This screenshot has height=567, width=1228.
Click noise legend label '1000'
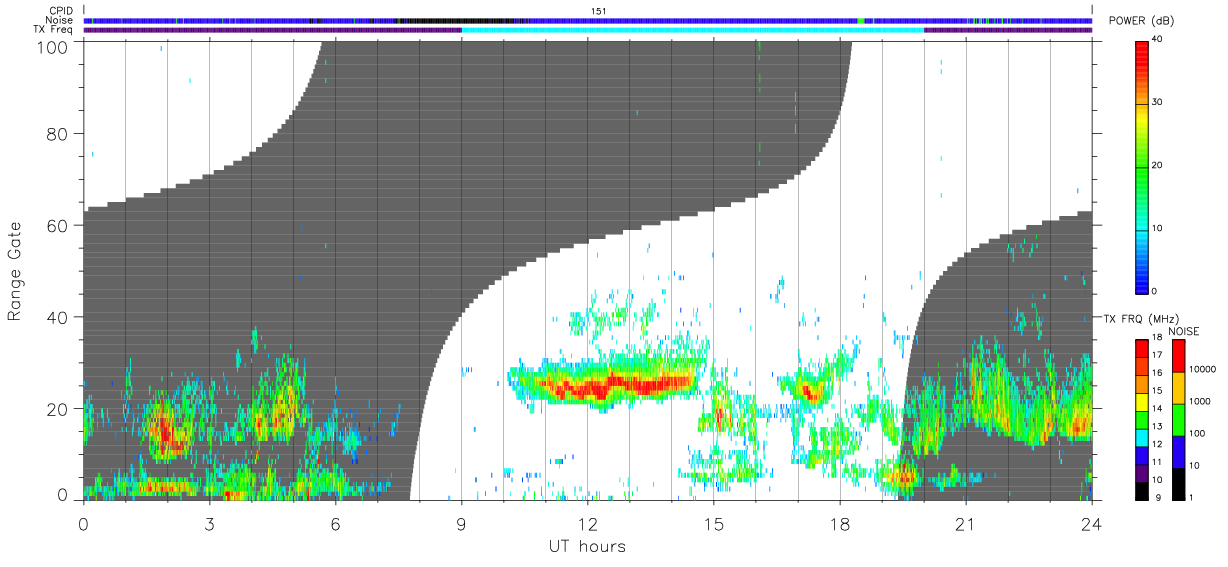(x=1201, y=400)
